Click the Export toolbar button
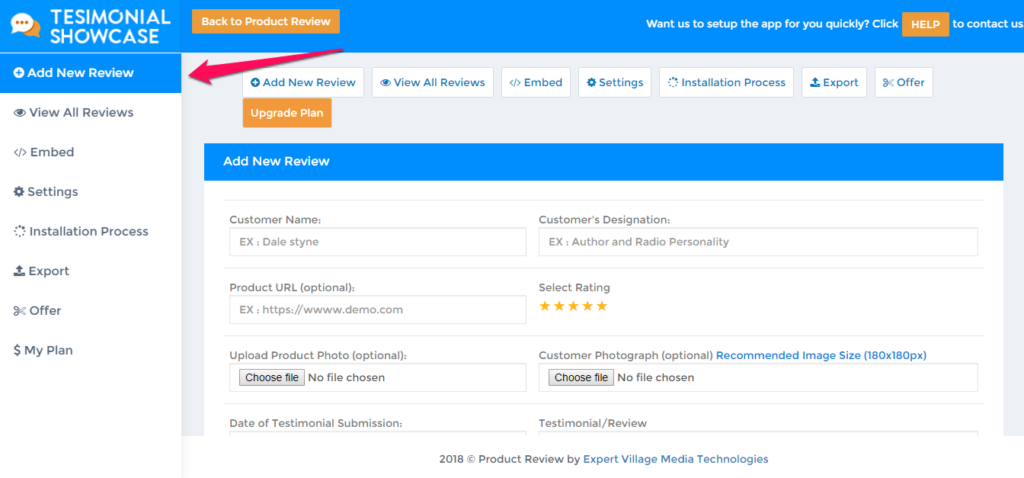Image resolution: width=1024 pixels, height=478 pixels. 834,82
